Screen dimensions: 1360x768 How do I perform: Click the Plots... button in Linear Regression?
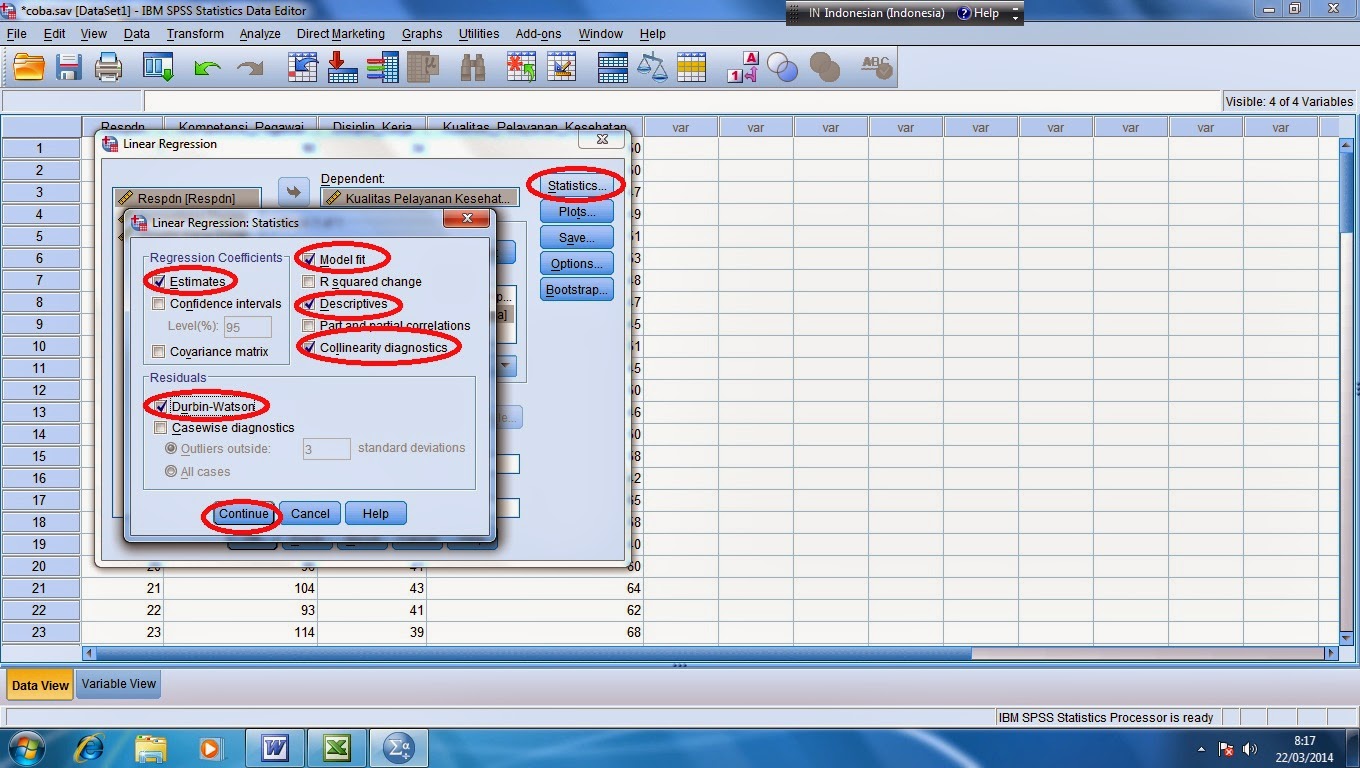coord(577,212)
